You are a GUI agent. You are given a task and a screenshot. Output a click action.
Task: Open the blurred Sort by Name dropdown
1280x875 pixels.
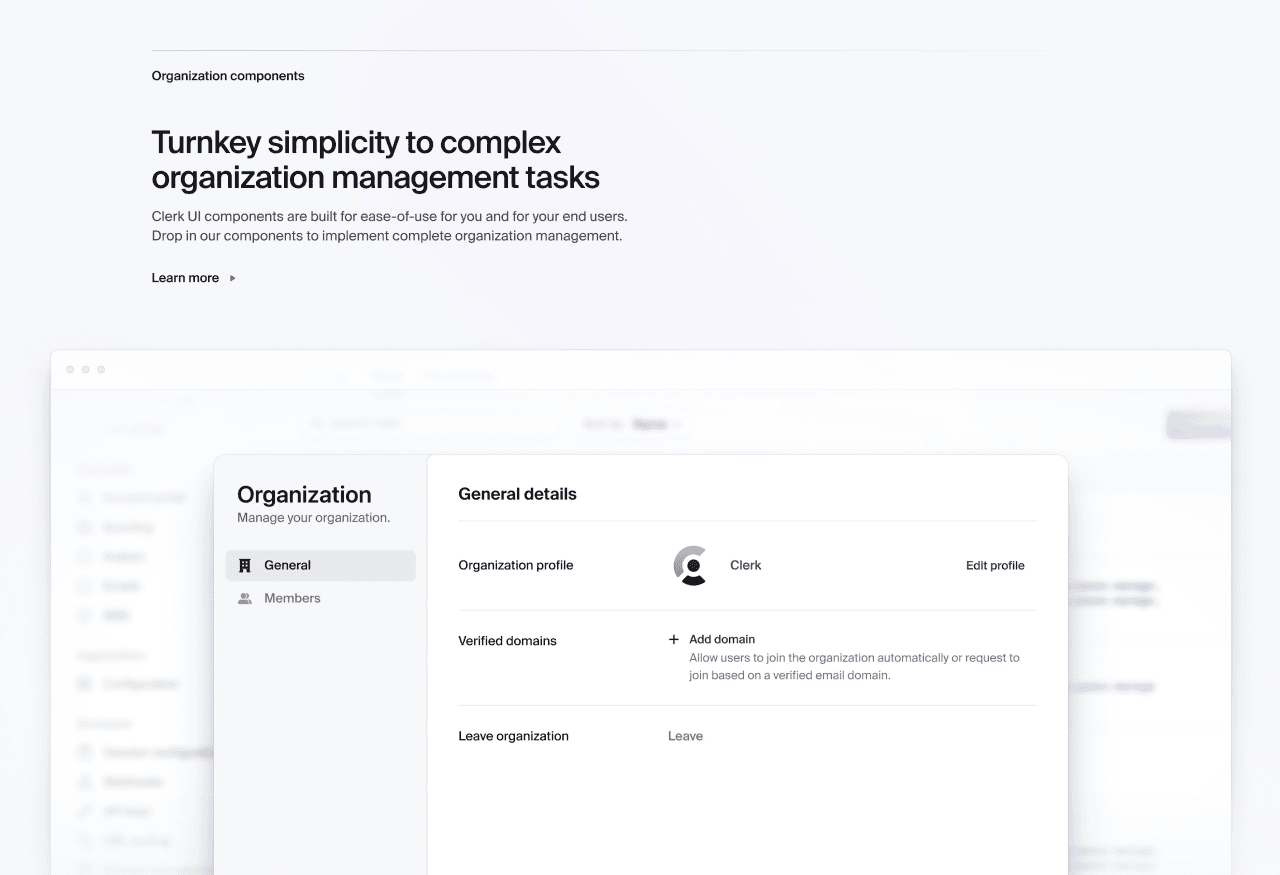(633, 424)
